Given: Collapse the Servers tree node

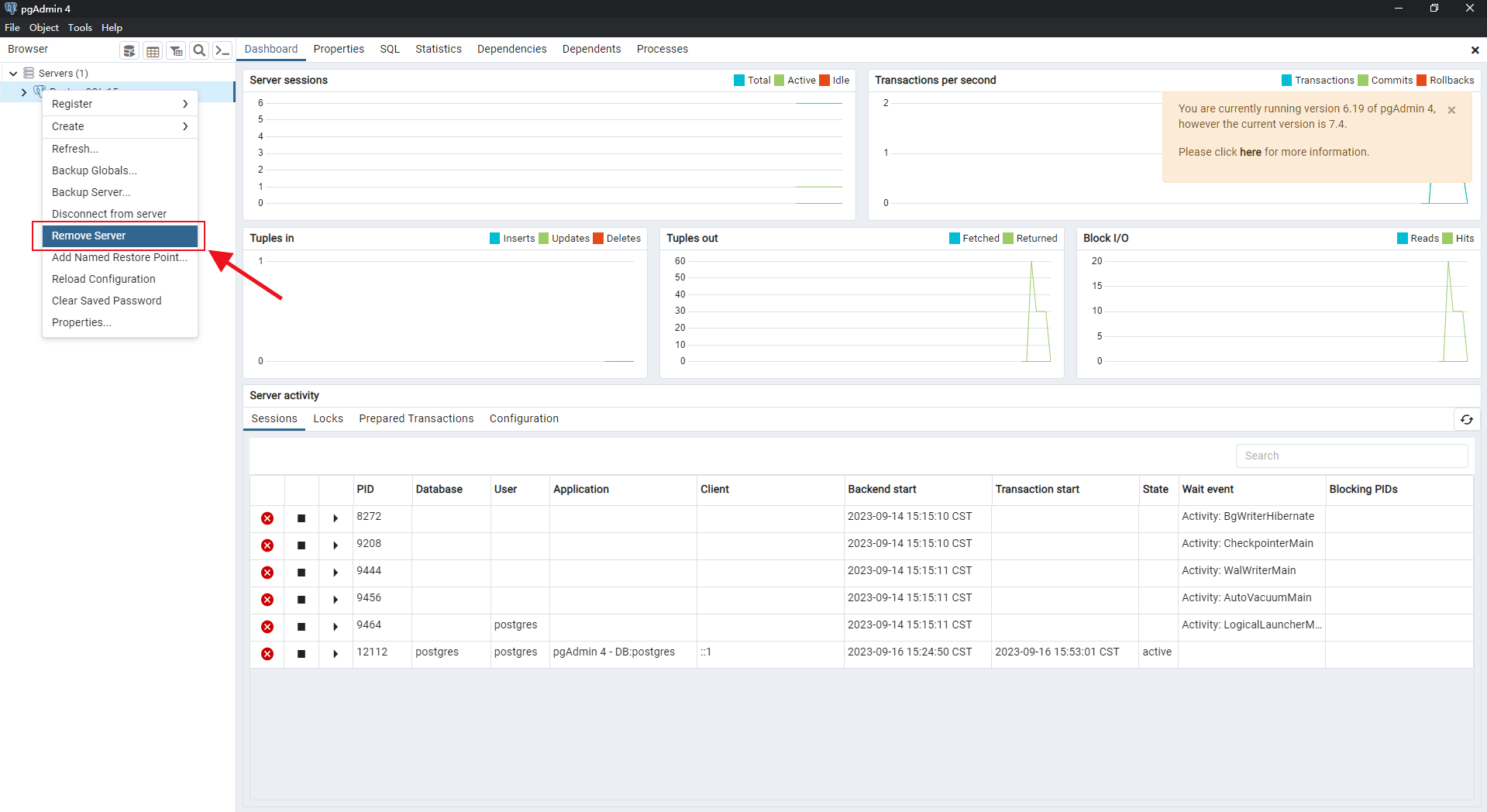Looking at the screenshot, I should [13, 74].
